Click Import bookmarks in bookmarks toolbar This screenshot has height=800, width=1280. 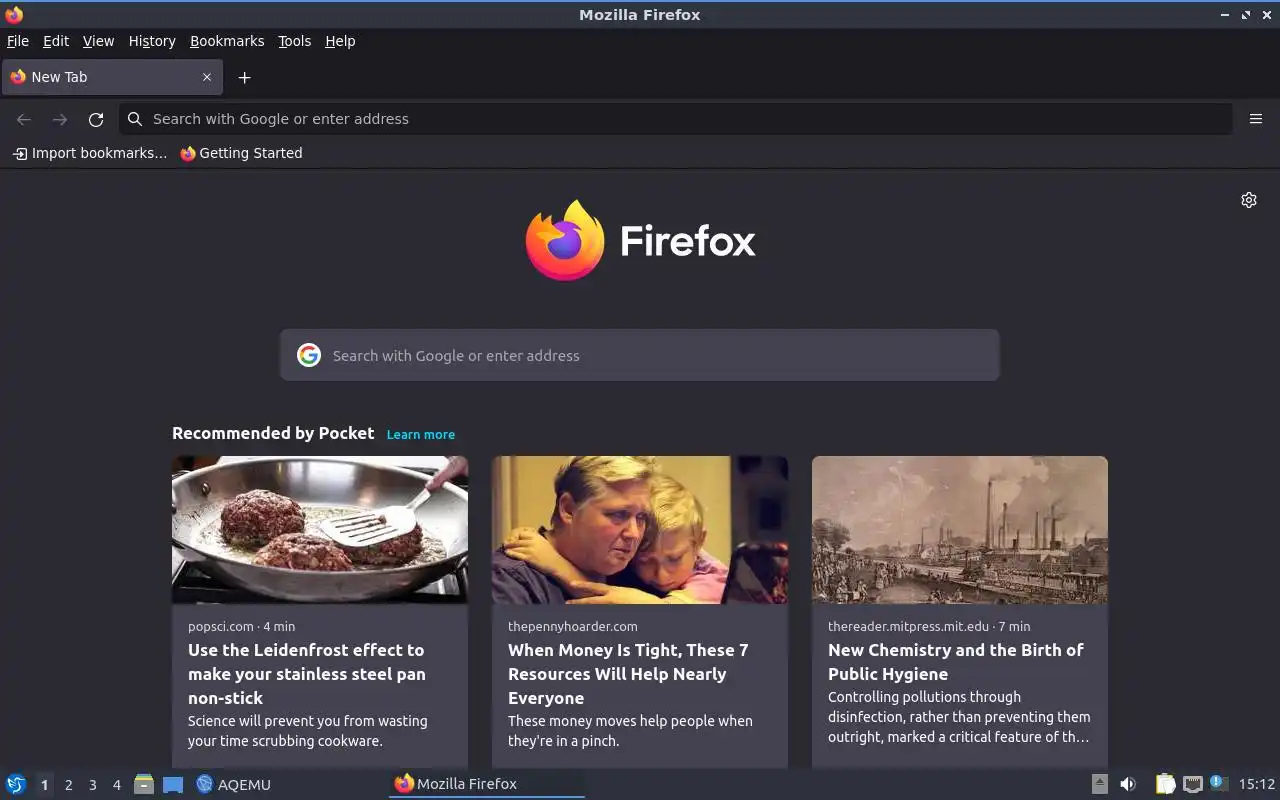pos(90,153)
